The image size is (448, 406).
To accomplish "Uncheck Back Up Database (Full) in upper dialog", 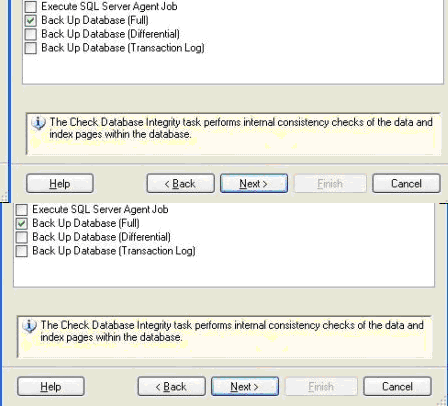I will tap(31, 21).
